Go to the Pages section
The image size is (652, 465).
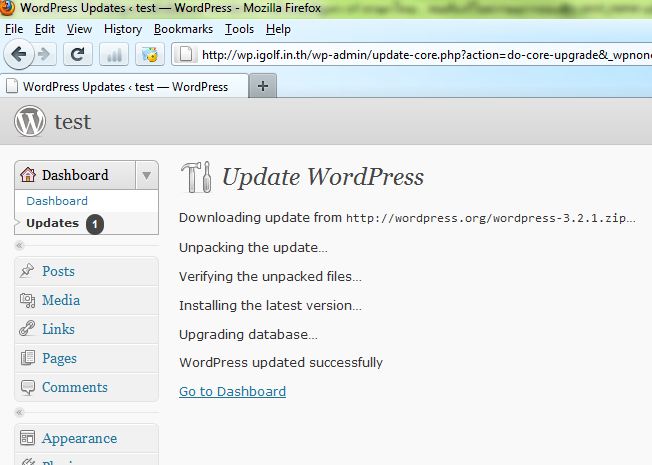pos(59,358)
